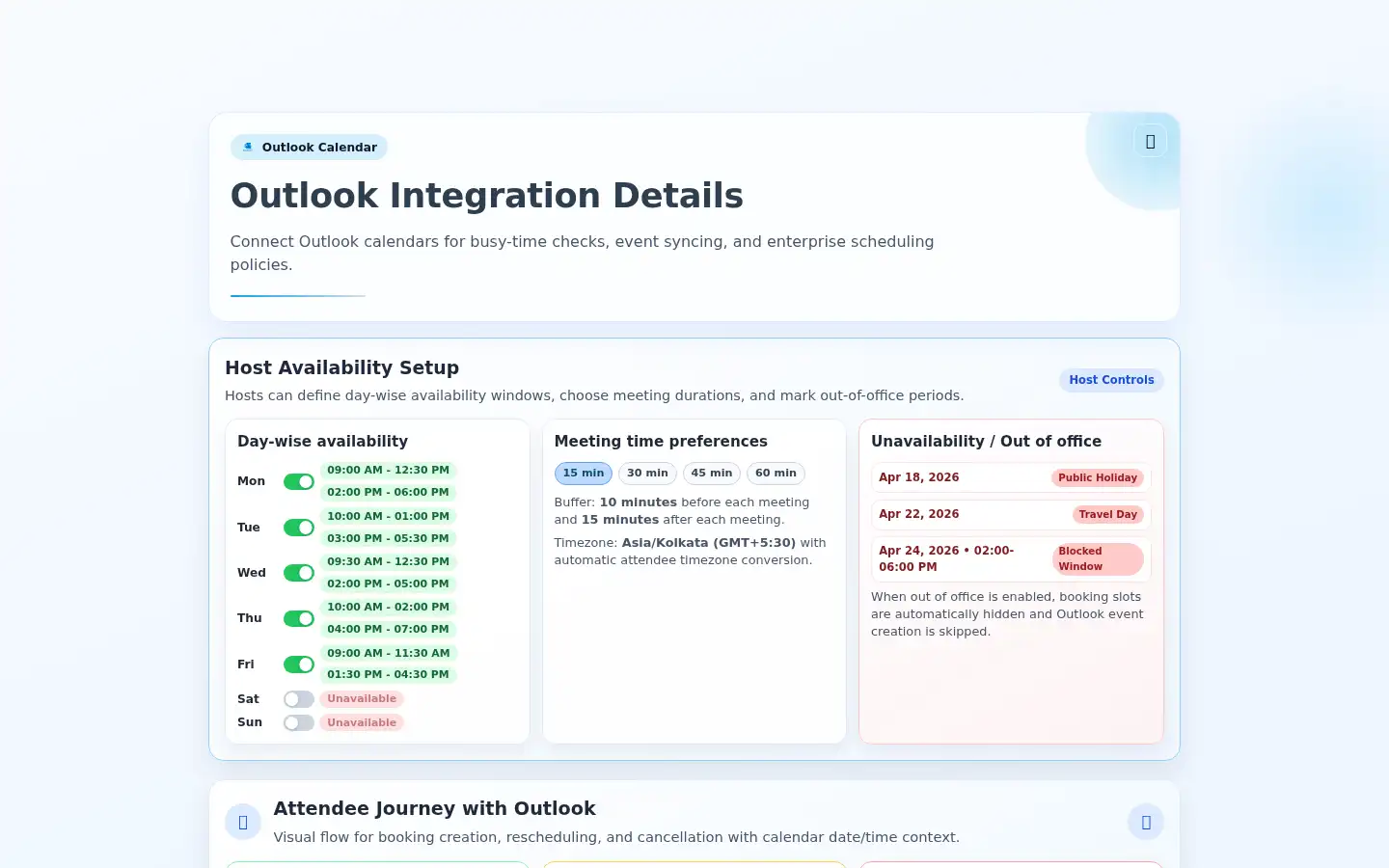Turn off Friday availability toggle

coord(299,665)
